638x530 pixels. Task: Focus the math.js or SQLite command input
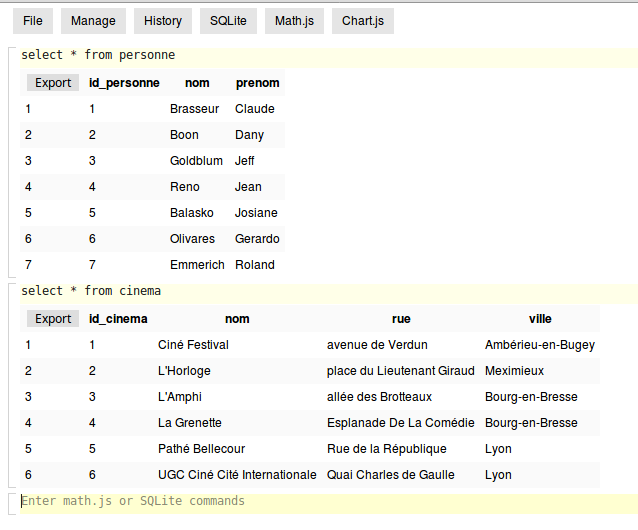[320, 501]
